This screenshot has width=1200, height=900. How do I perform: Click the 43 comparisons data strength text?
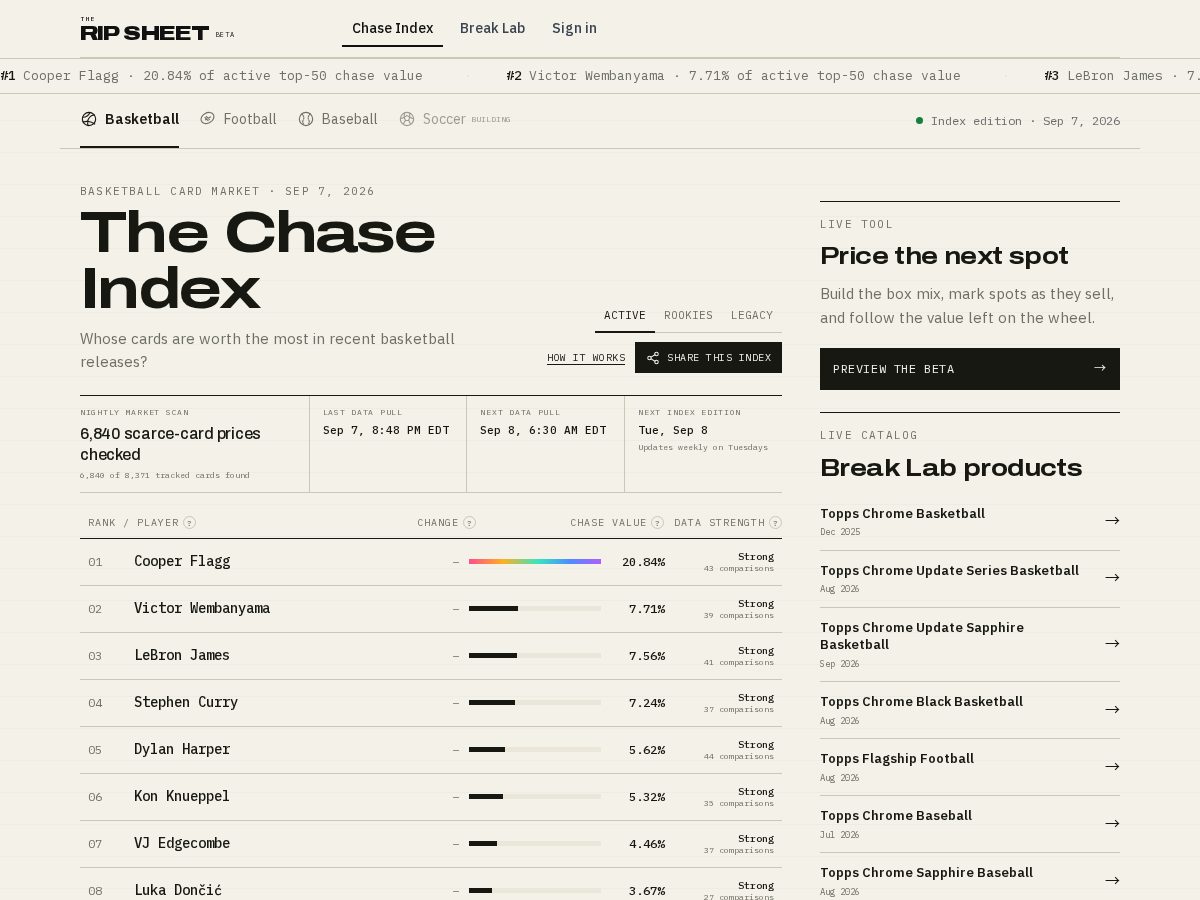coord(738,569)
